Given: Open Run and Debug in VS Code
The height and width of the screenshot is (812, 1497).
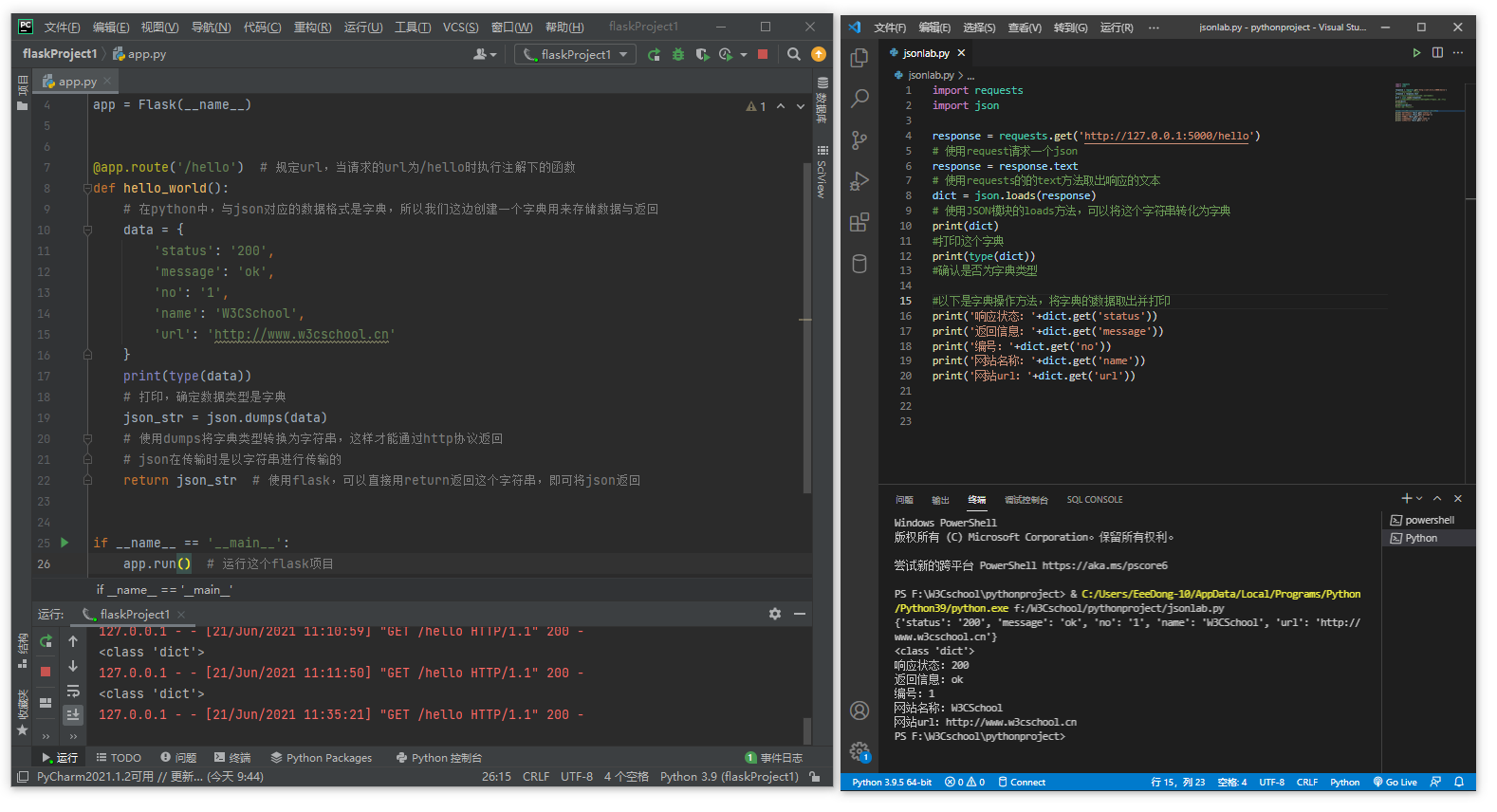Looking at the screenshot, I should pyautogui.click(x=859, y=181).
